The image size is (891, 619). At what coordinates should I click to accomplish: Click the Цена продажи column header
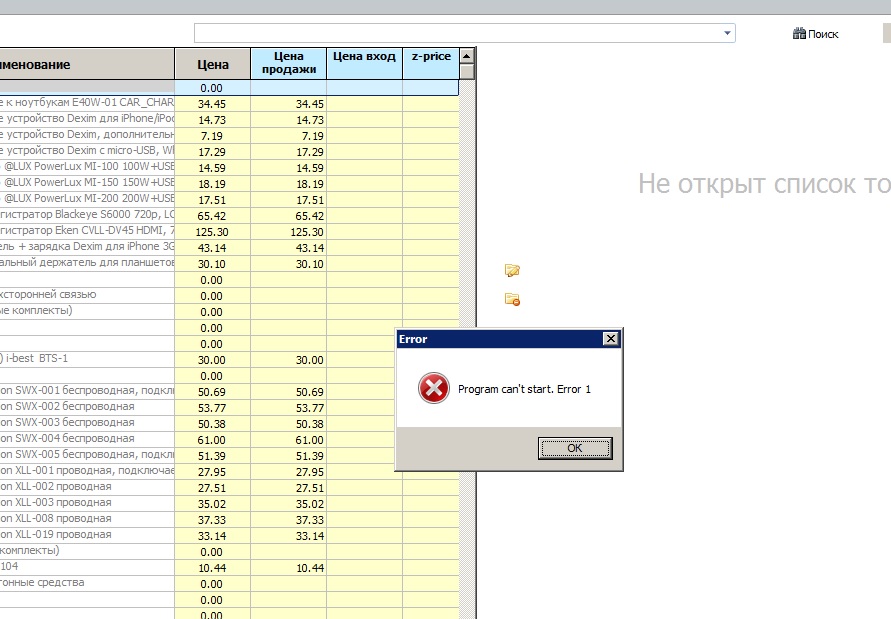289,63
